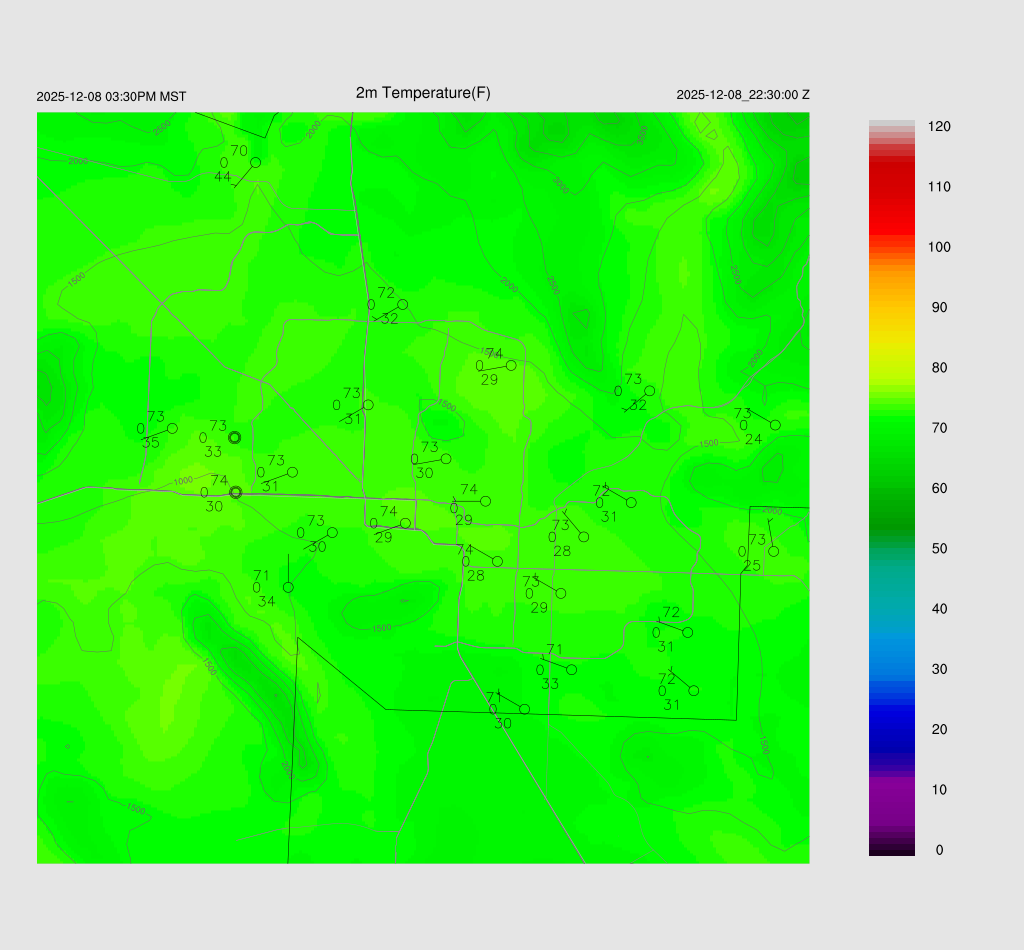Click the "2m Temperature(F)" plot title

[x=423, y=93]
